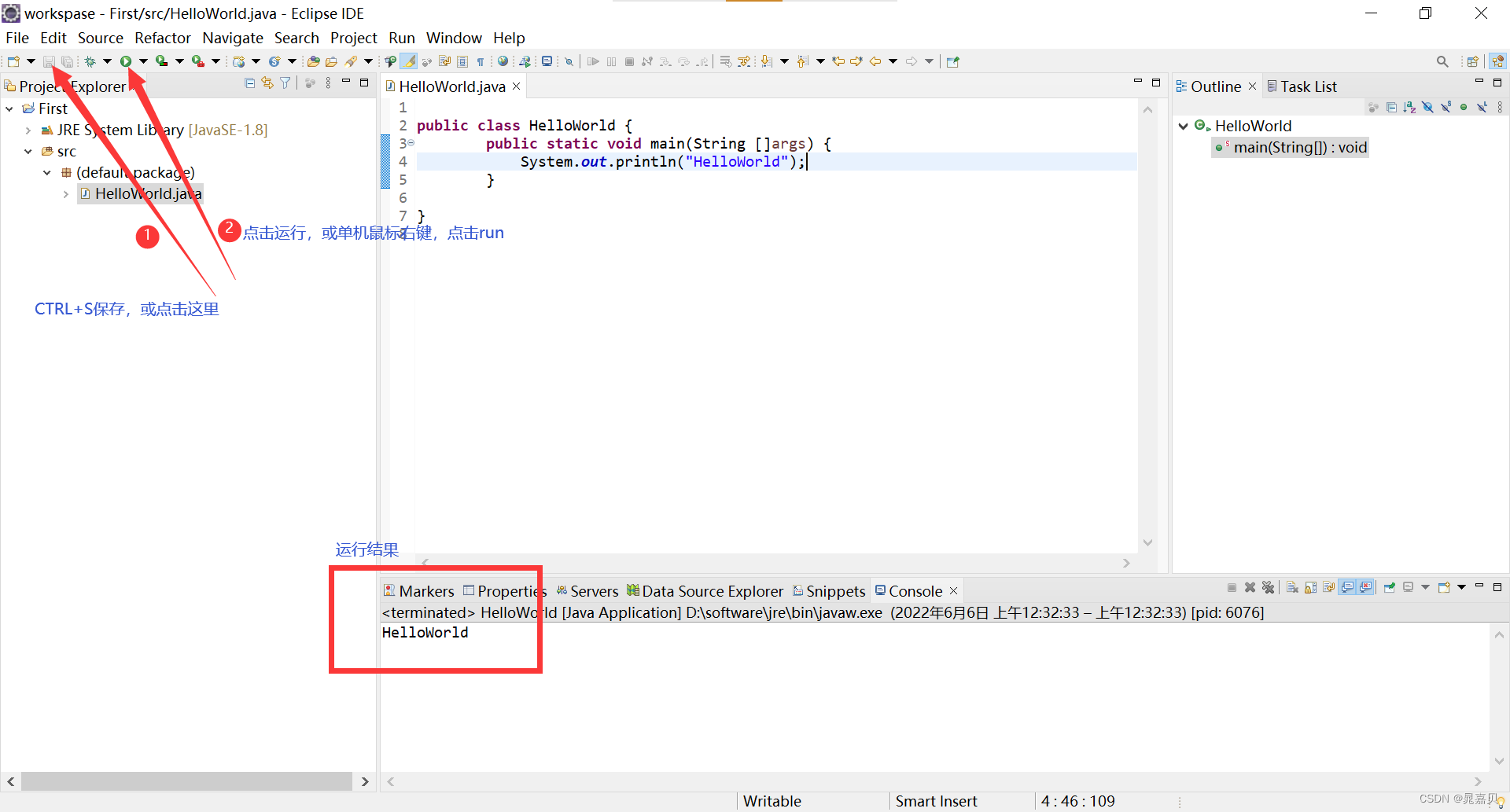Open the Run button dropdown arrow
Image resolution: width=1510 pixels, height=812 pixels.
pos(143,61)
